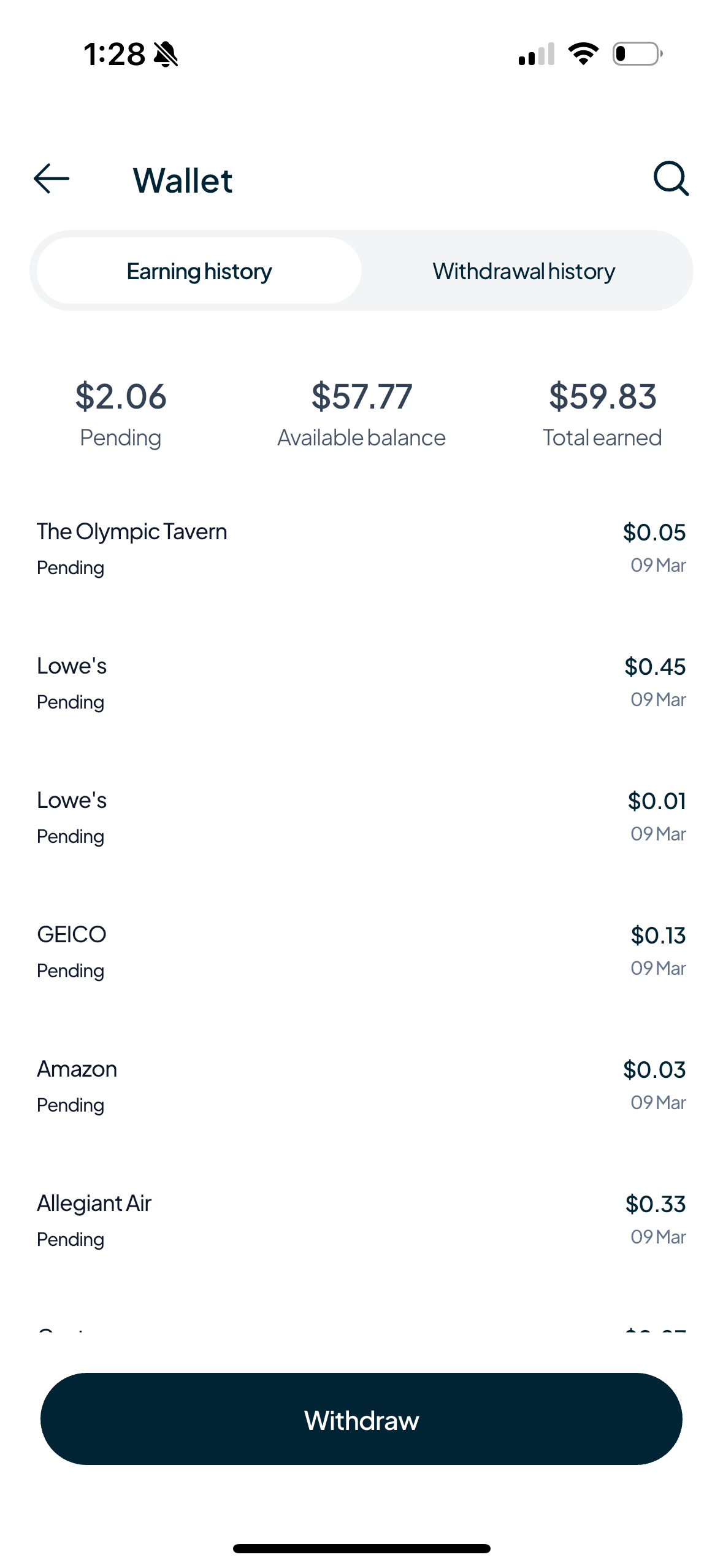Switch to Earning history tab
The width and height of the screenshot is (723, 1568).
[199, 271]
